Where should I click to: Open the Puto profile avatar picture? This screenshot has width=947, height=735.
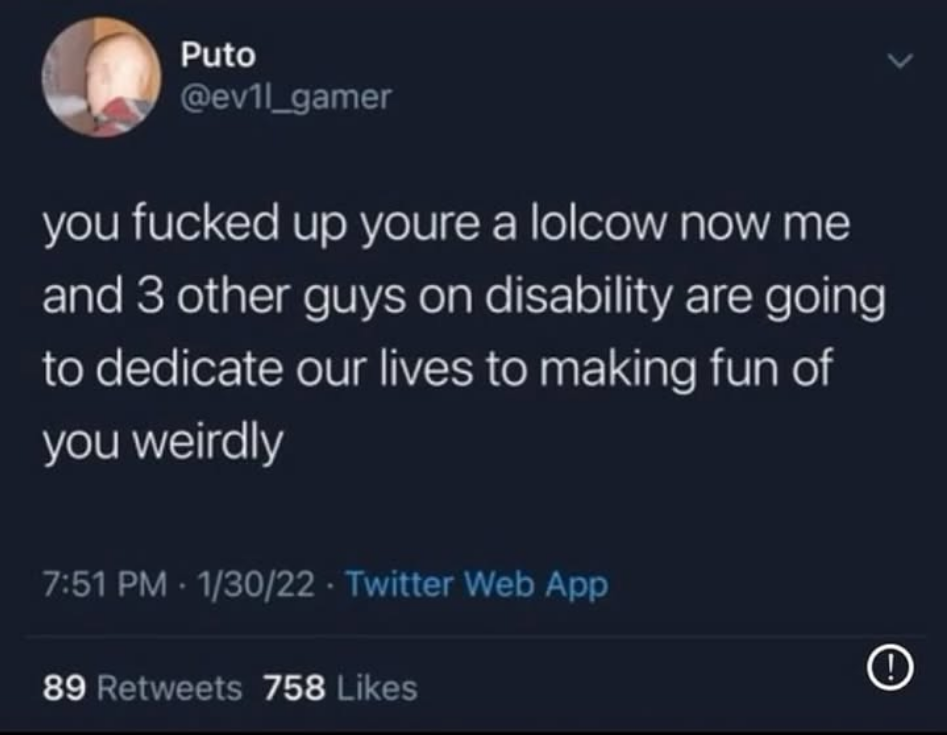click(101, 77)
